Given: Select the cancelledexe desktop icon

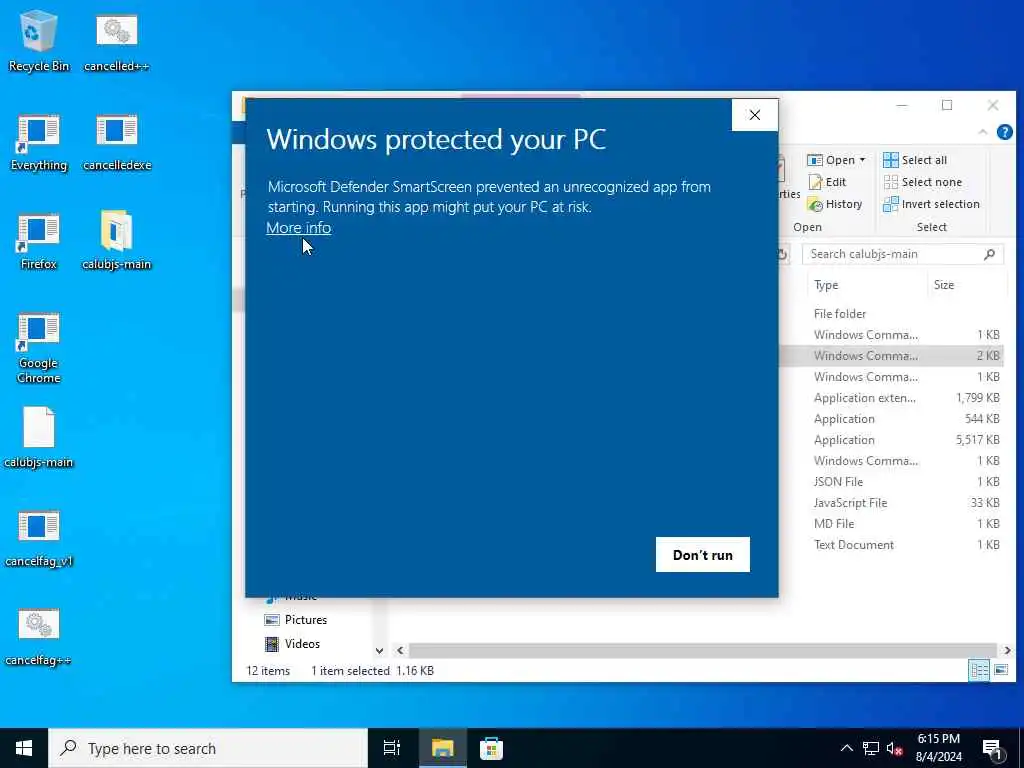Looking at the screenshot, I should [x=117, y=142].
